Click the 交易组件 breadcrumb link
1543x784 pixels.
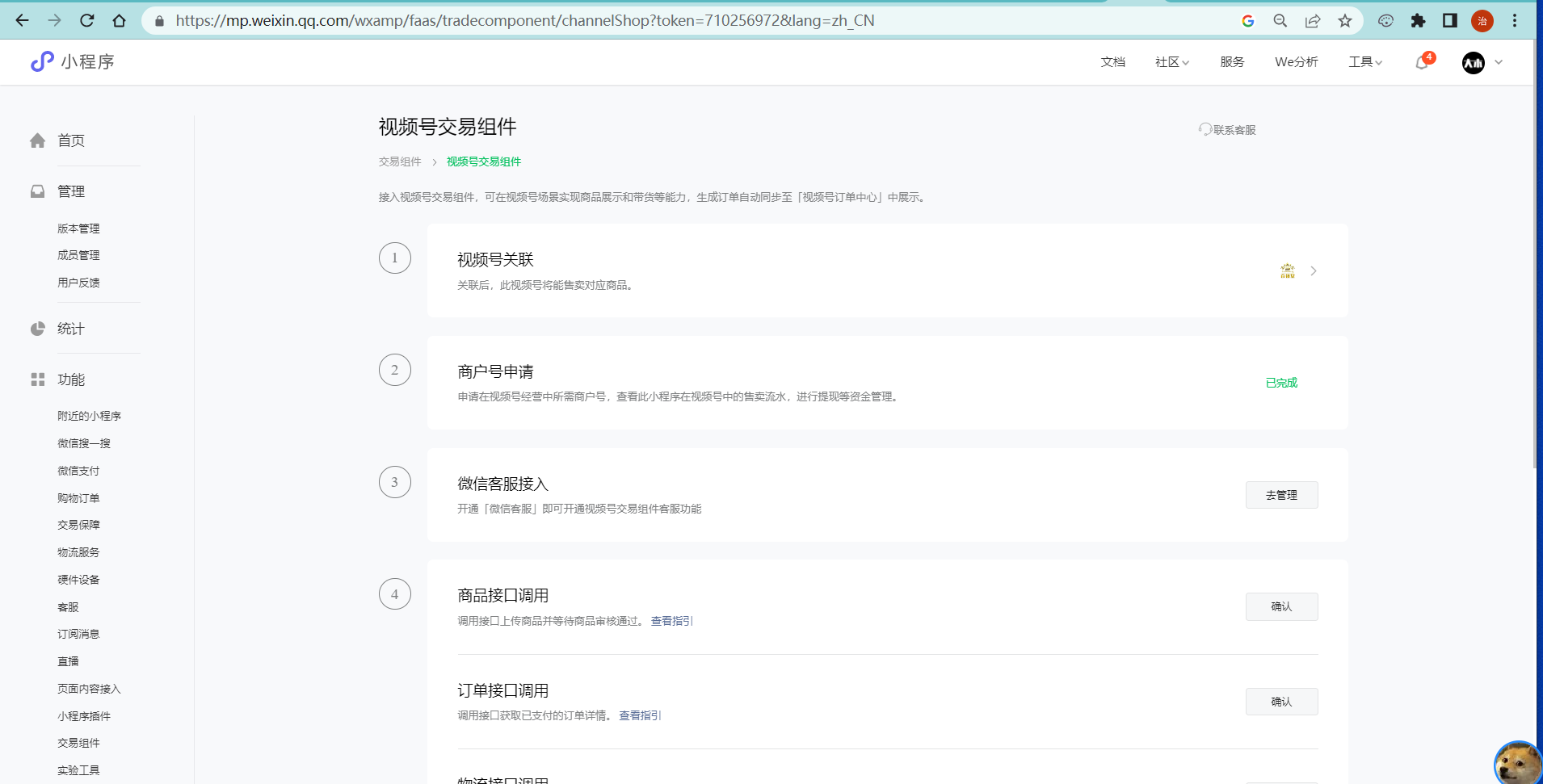click(400, 161)
